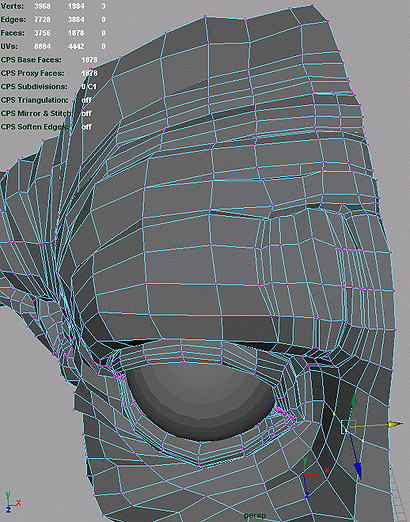
Task: Click the green Y origin axis label
Action: click(x=305, y=461)
